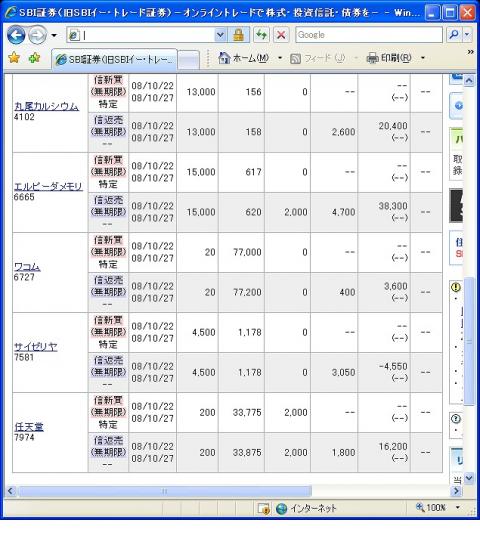Open recent pages dropdown next to Forward
The height and width of the screenshot is (560, 480).
click(x=54, y=35)
